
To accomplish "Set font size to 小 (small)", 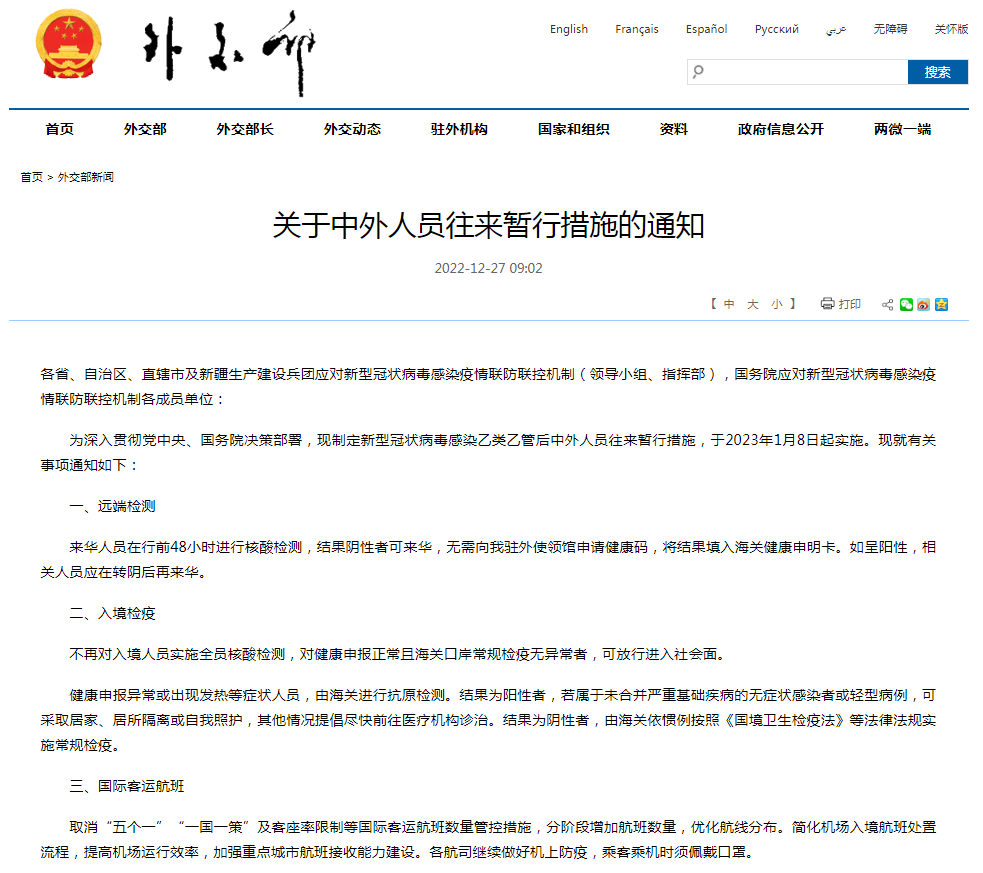I will coord(777,304).
